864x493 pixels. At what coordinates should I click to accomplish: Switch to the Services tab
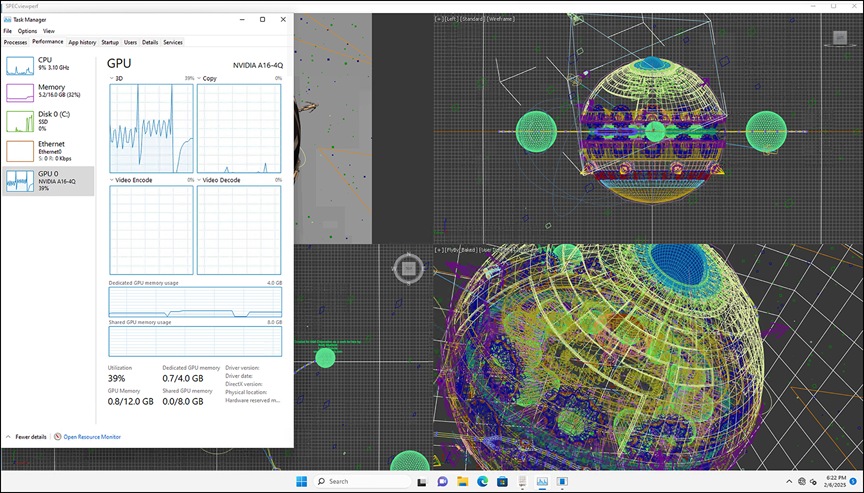(172, 42)
